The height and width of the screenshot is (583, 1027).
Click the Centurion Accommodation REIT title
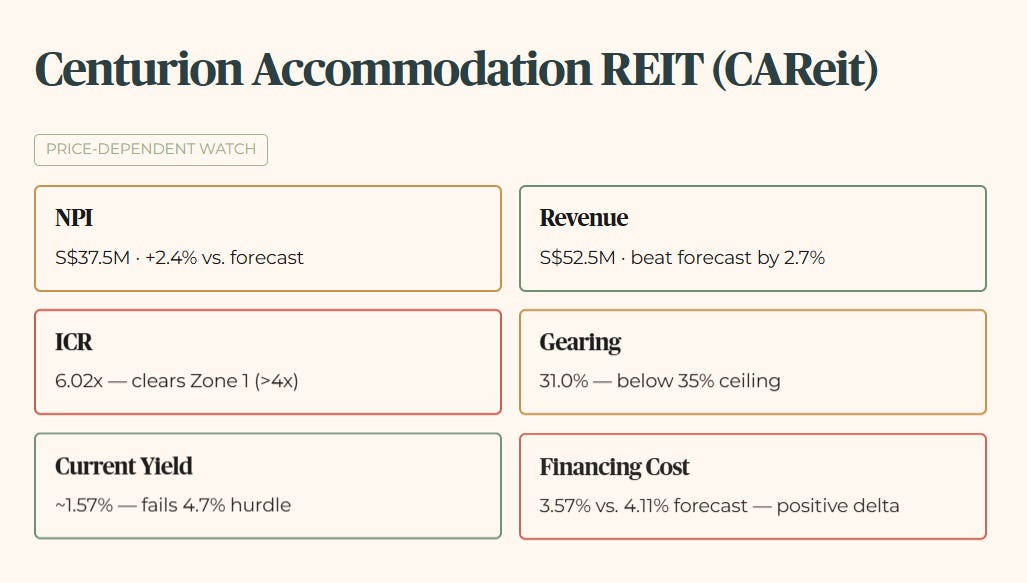coord(456,69)
